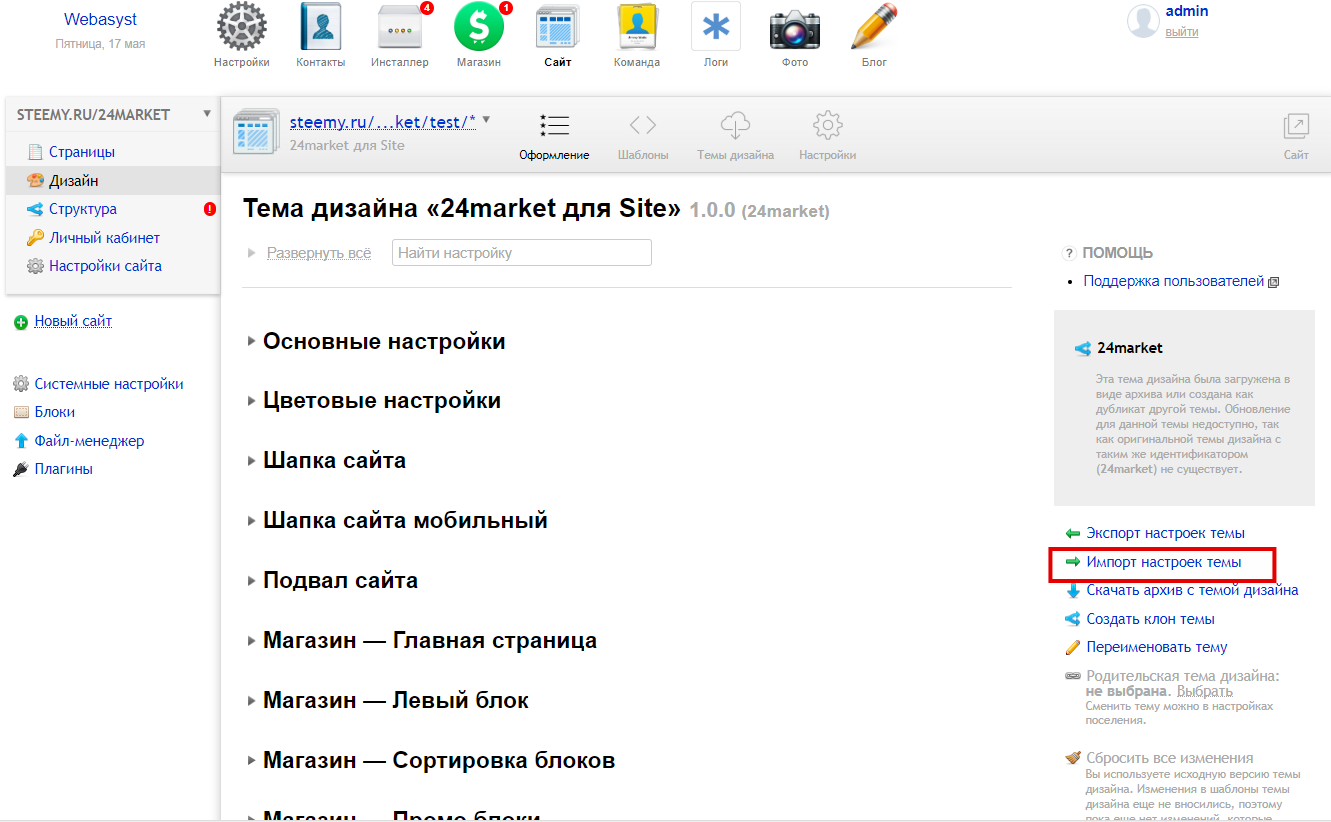1331x822 pixels.
Task: Click the Новый сайт link
Action: pos(73,322)
